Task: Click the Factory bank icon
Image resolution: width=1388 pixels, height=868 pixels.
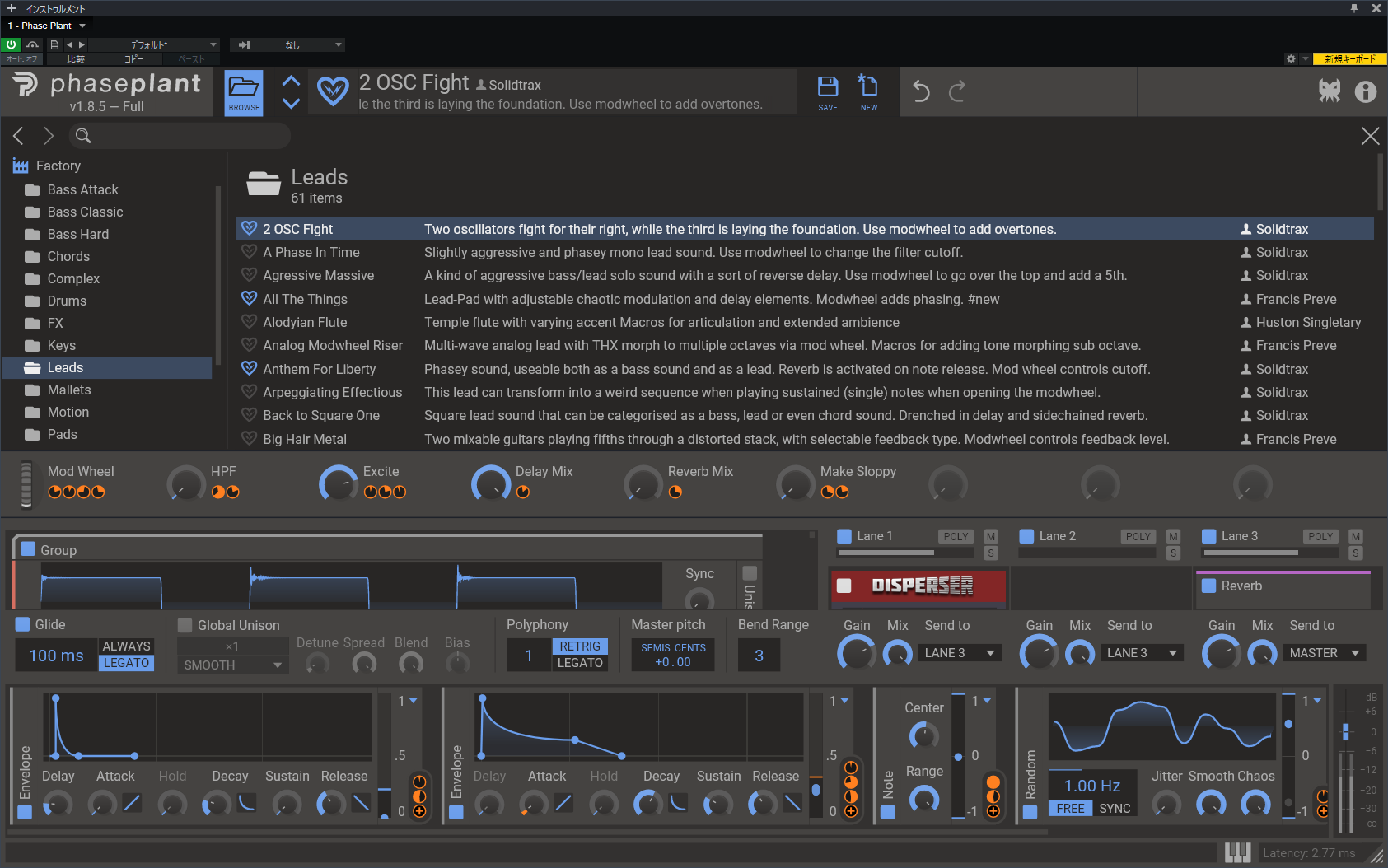Action: [x=21, y=166]
